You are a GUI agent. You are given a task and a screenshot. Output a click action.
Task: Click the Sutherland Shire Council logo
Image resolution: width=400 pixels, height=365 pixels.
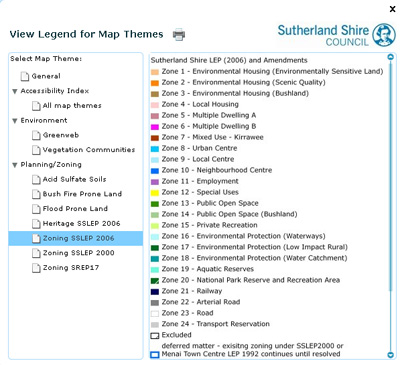point(337,35)
